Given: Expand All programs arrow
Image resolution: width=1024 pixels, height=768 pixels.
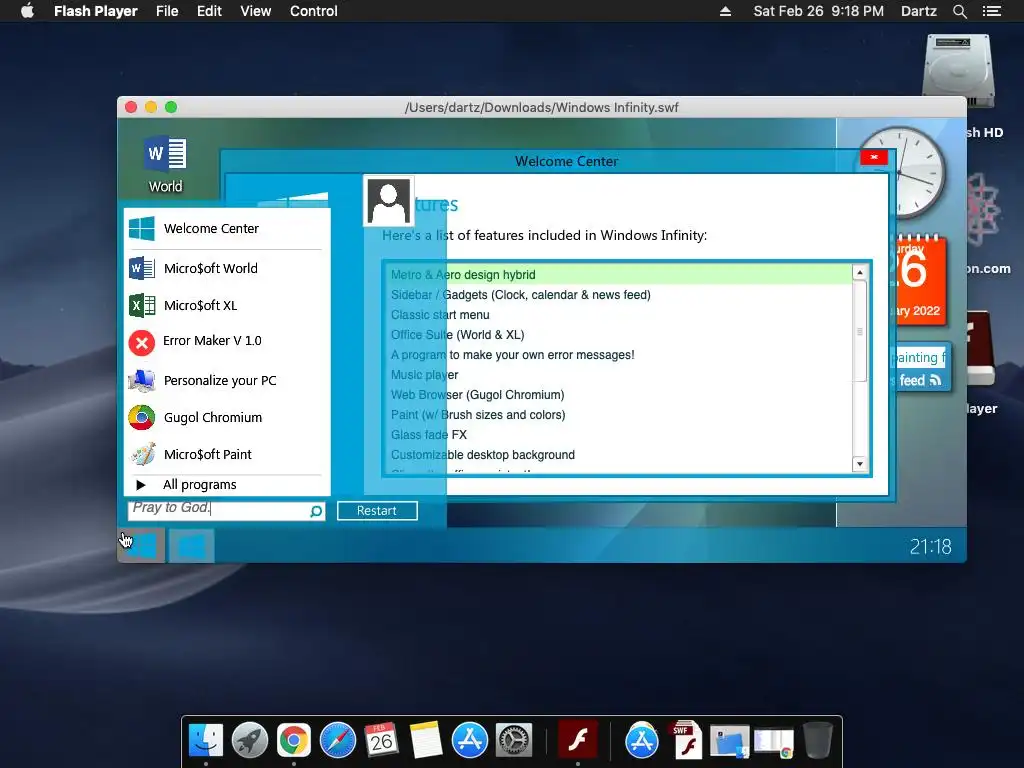Looking at the screenshot, I should (x=140, y=485).
